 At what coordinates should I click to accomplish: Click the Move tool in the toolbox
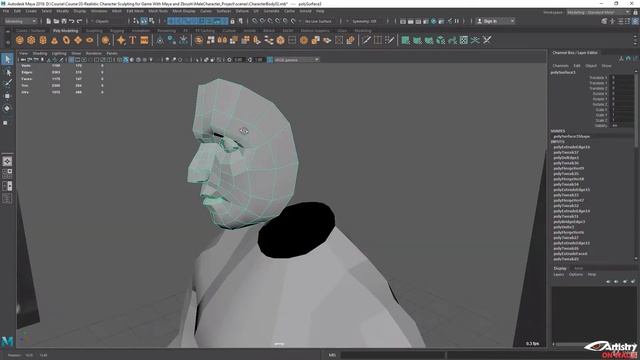point(7,96)
